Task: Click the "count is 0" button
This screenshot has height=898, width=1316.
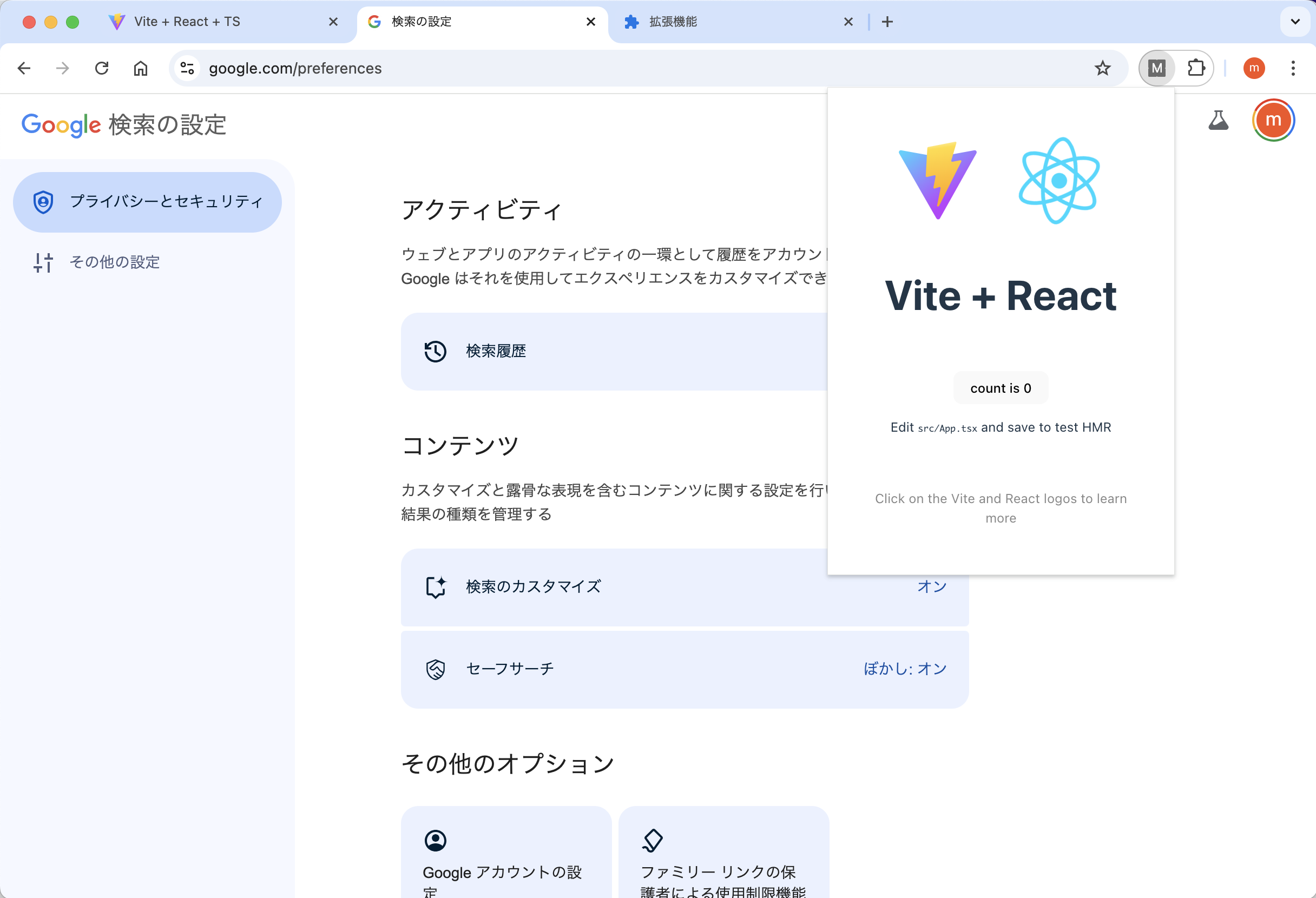Action: [1001, 388]
